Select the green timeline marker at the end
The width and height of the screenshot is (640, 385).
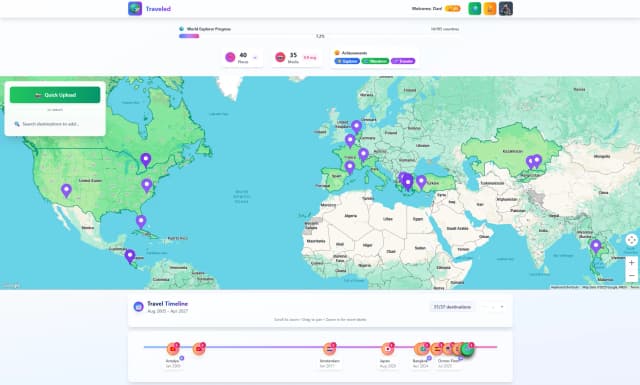[467, 349]
